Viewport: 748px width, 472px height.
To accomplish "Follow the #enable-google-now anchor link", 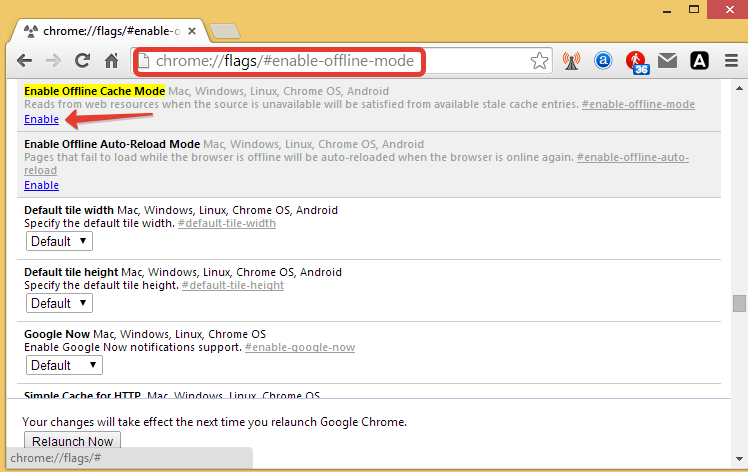I will pyautogui.click(x=300, y=347).
